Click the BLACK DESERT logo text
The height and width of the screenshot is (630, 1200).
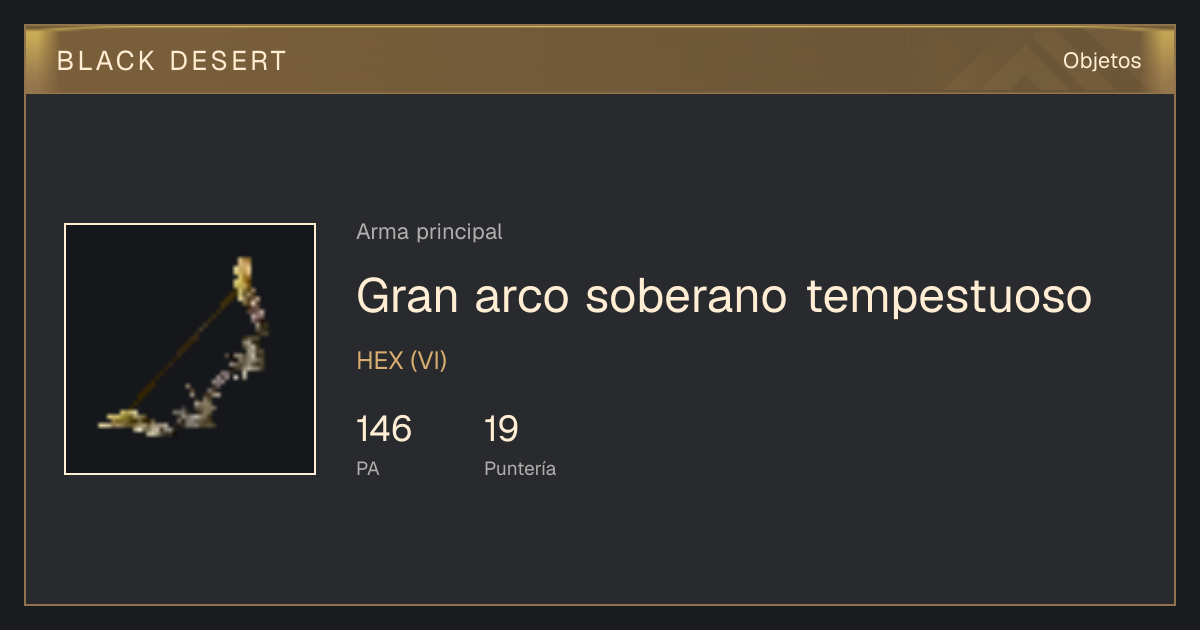coord(172,61)
